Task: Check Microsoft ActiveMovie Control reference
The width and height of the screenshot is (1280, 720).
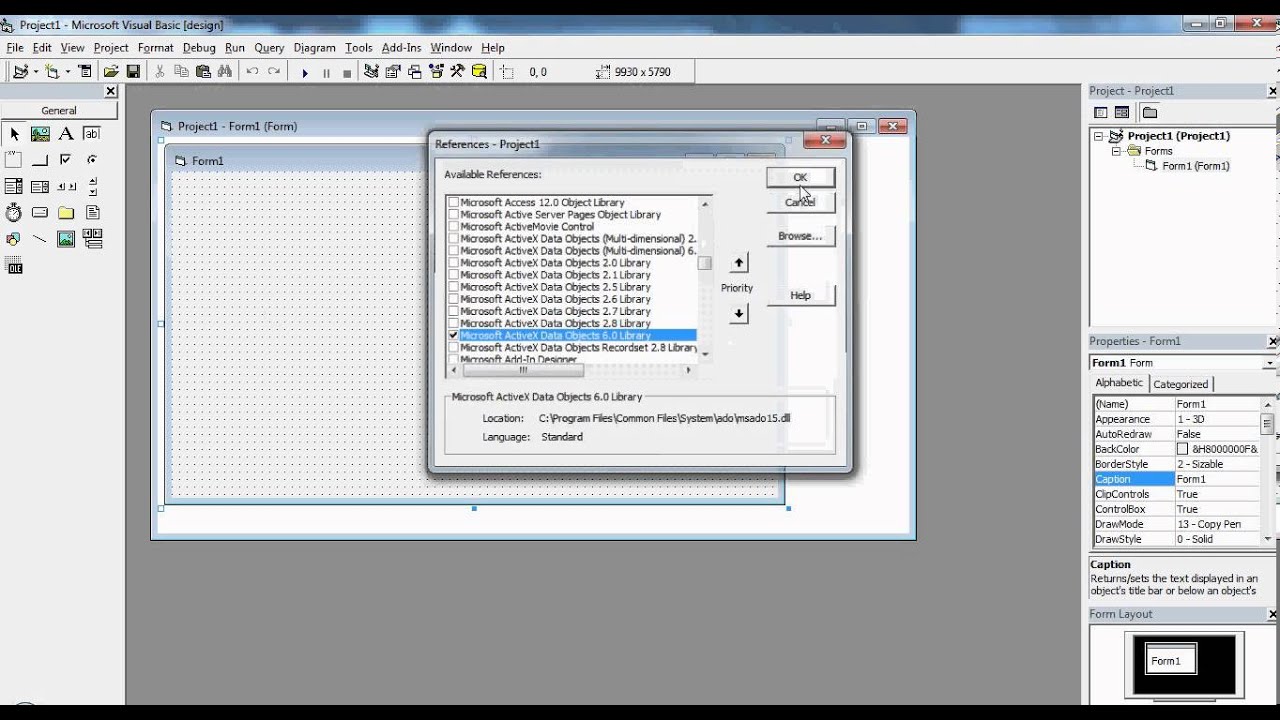Action: [454, 226]
